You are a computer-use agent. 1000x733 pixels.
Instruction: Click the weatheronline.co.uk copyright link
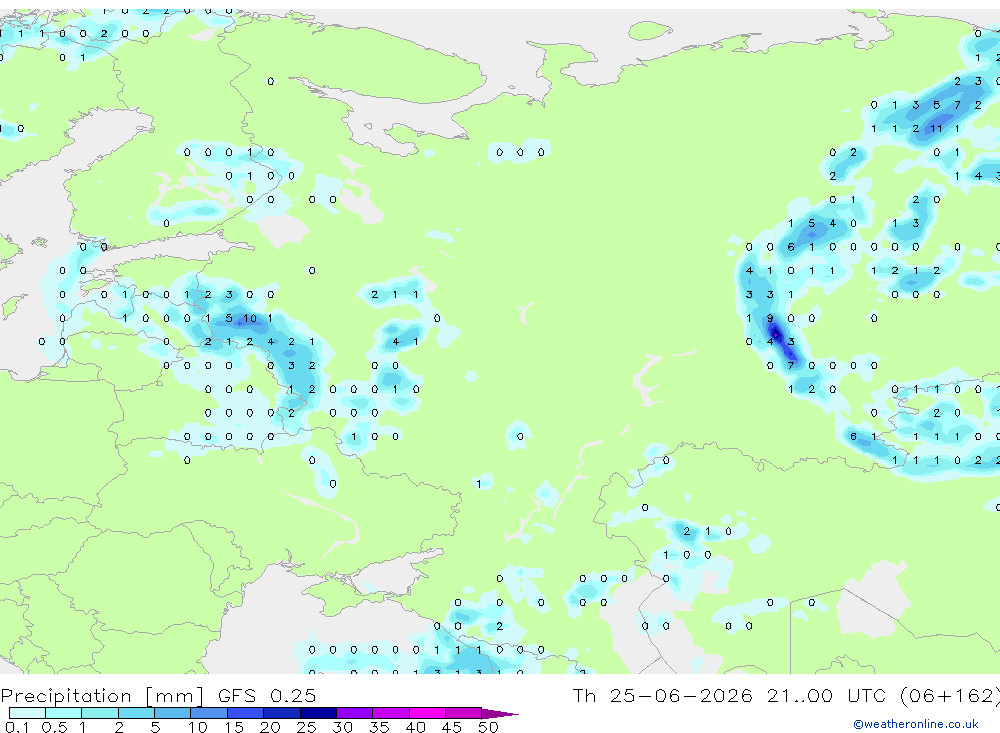(915, 724)
